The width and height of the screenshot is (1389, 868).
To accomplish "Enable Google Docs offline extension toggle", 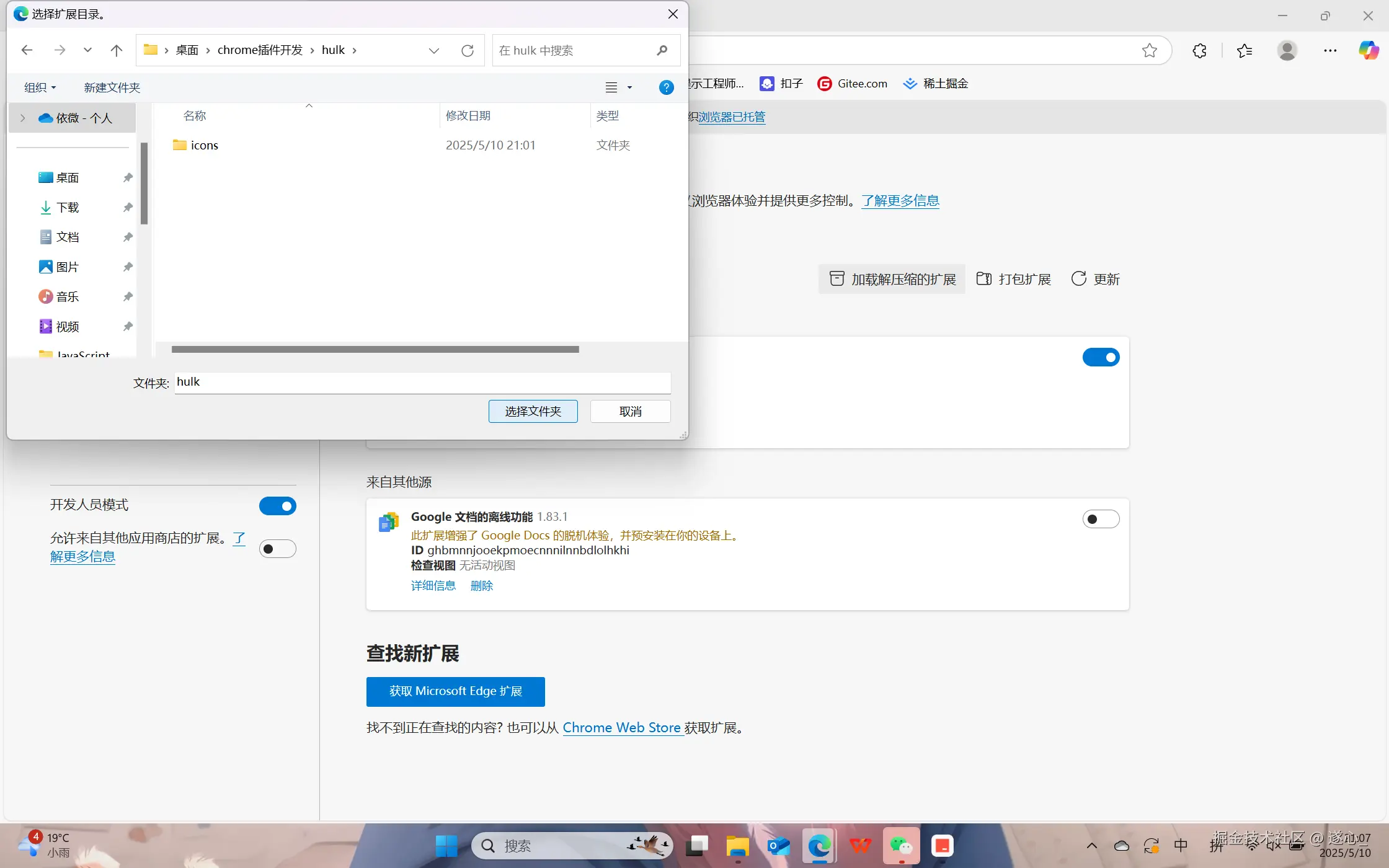I will 1101,519.
